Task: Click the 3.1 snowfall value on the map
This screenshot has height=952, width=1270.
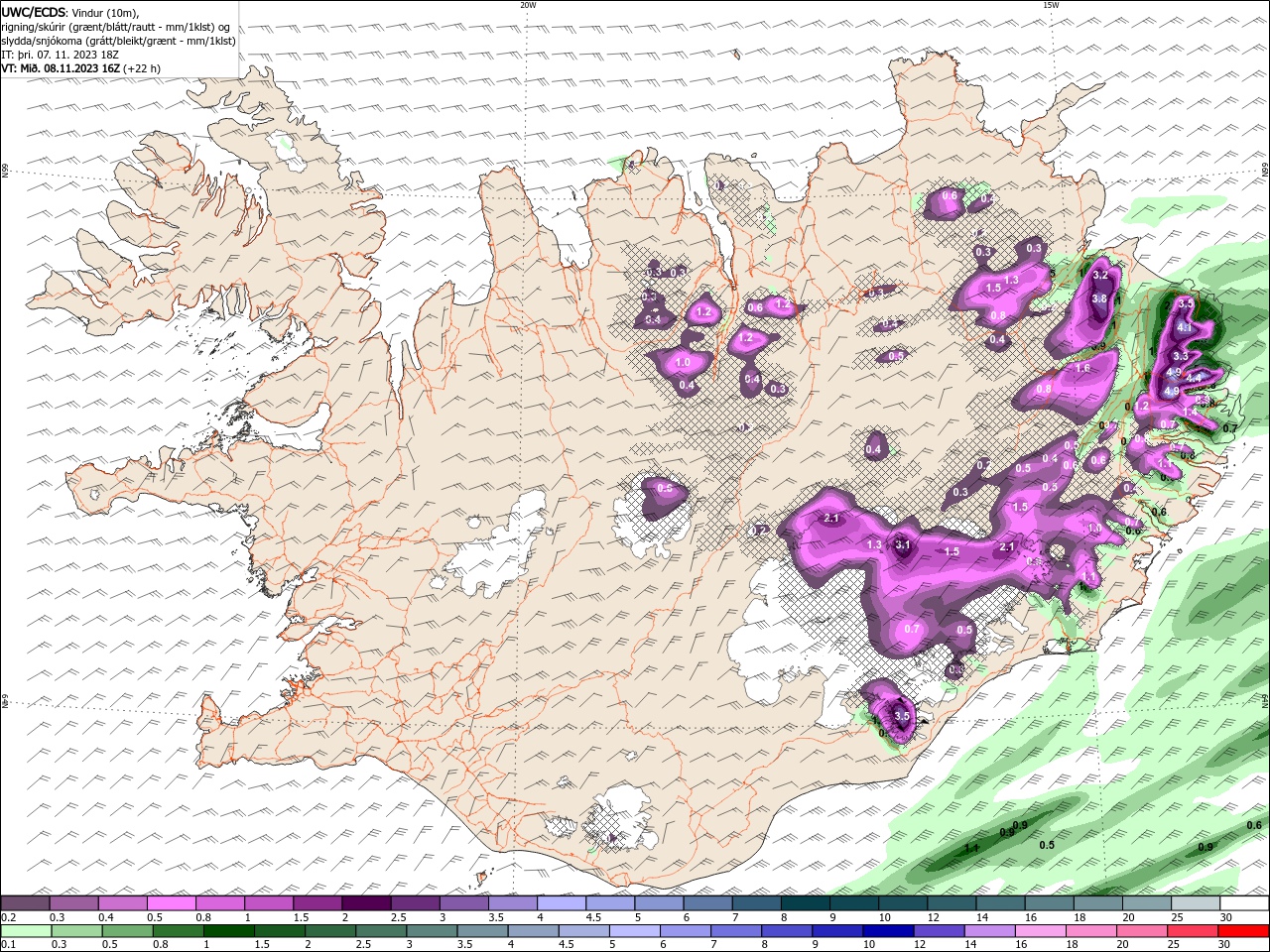Action: click(902, 544)
